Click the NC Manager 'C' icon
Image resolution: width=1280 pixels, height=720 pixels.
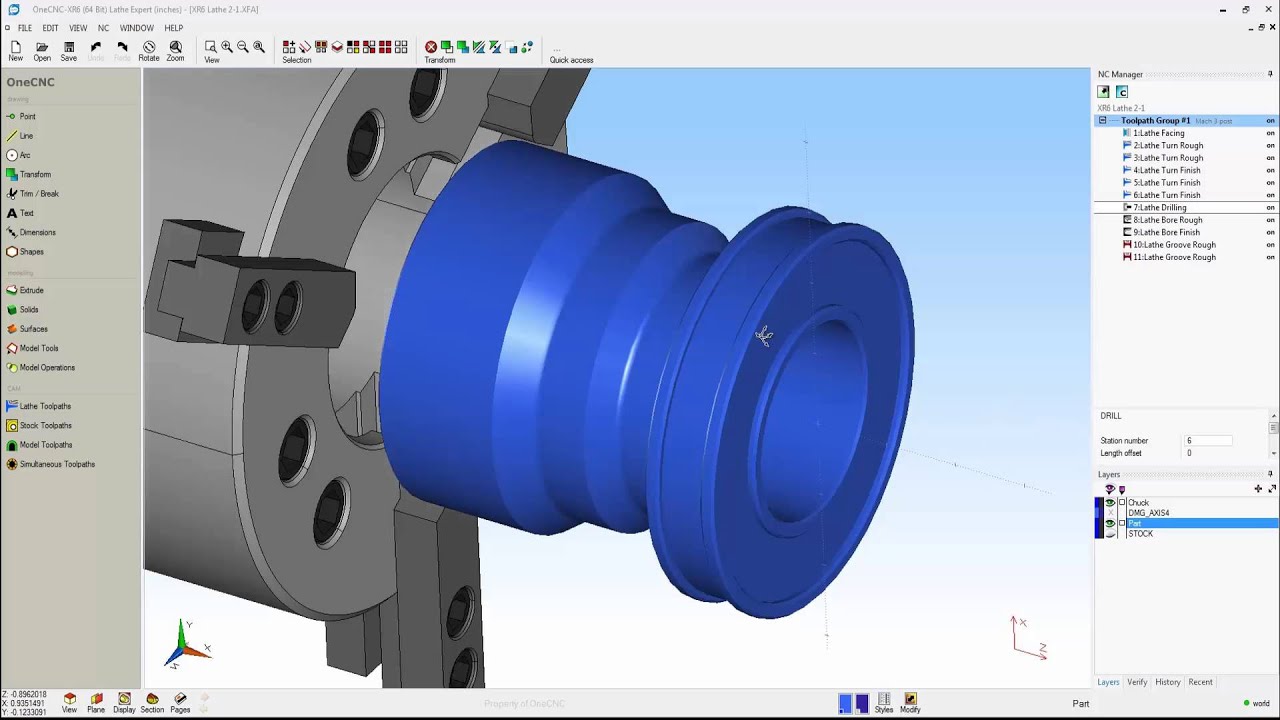click(x=1122, y=92)
